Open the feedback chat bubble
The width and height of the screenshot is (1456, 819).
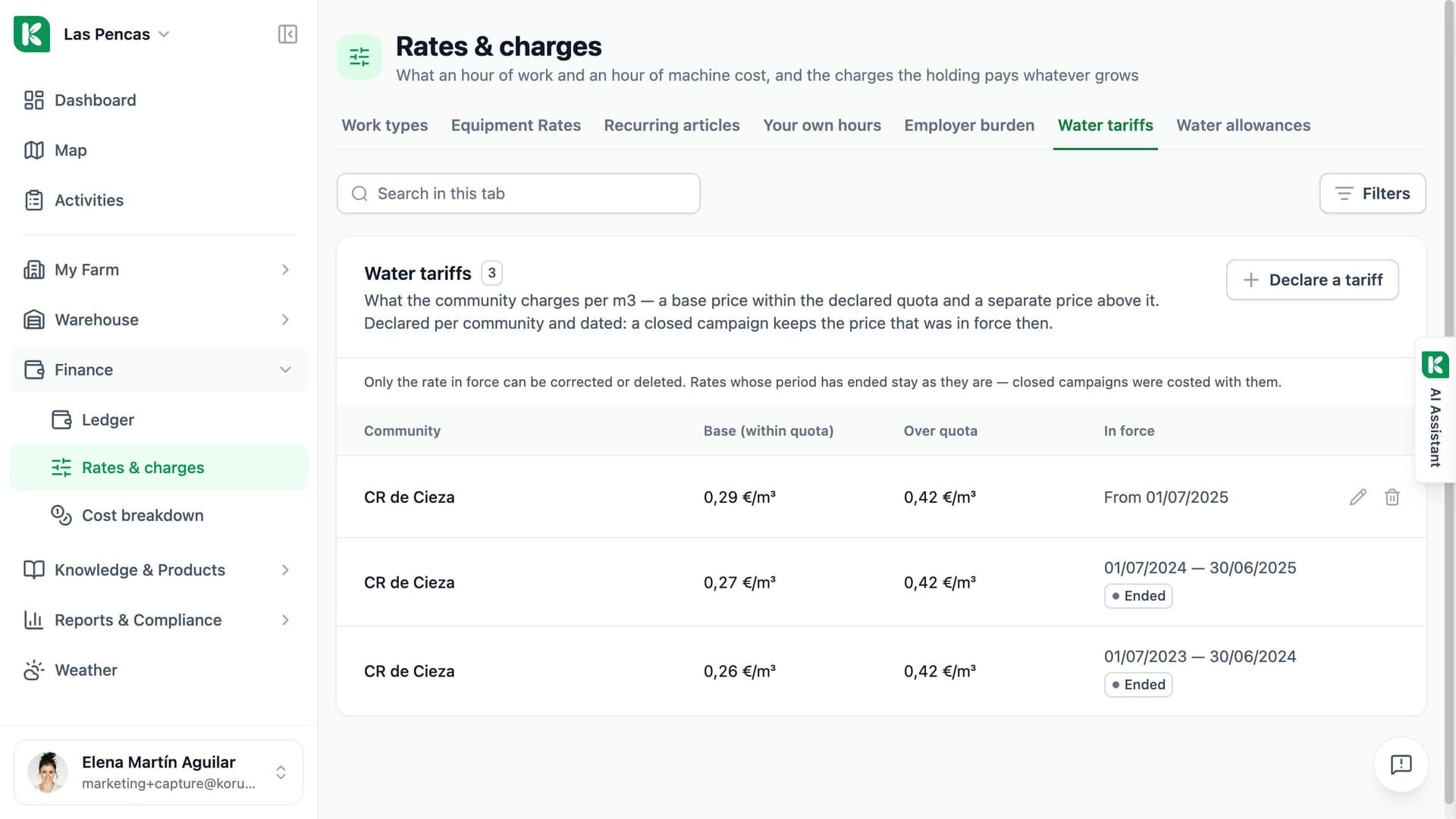[x=1401, y=764]
